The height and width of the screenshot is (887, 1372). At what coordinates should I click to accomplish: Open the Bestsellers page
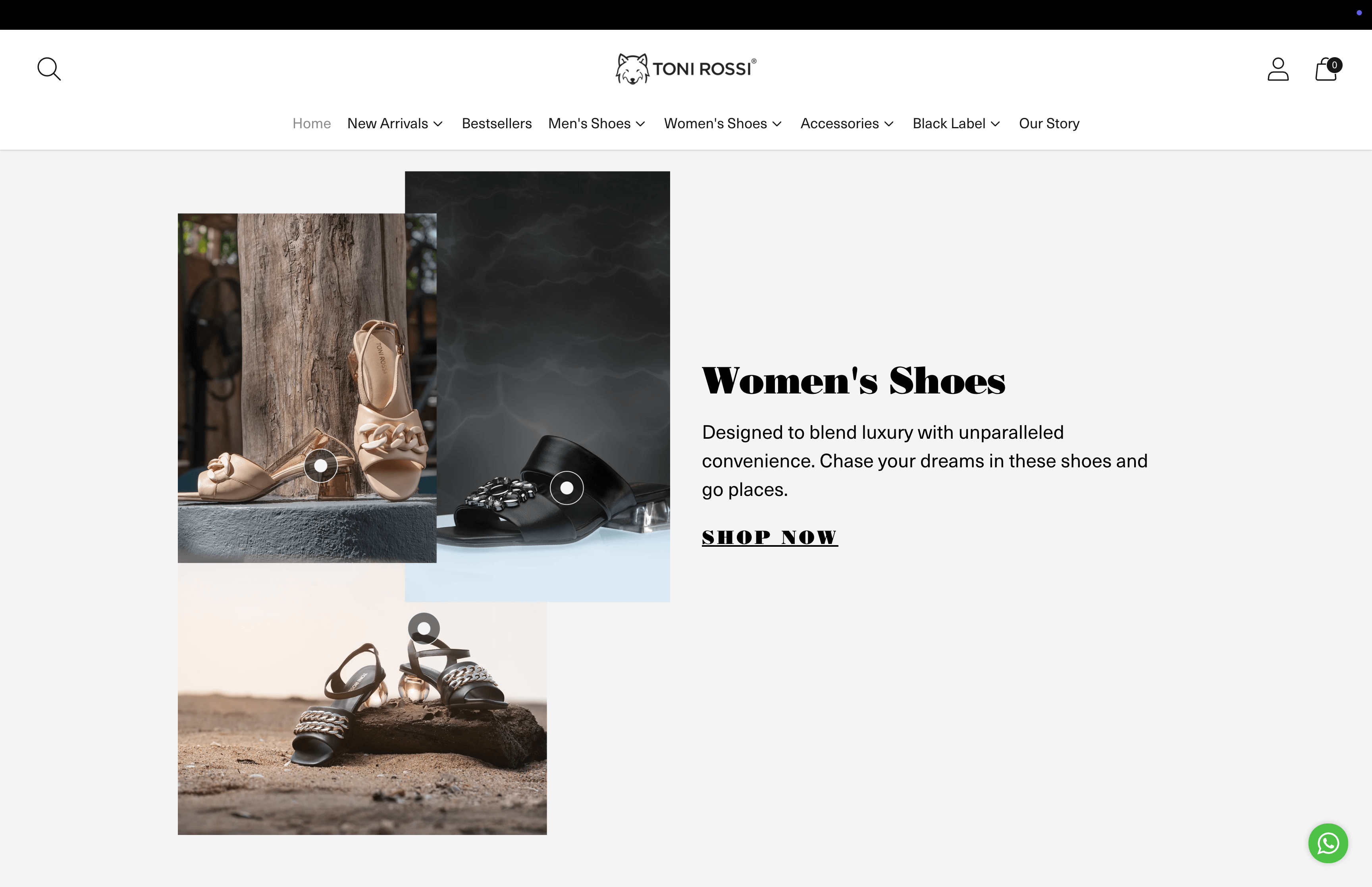click(496, 124)
